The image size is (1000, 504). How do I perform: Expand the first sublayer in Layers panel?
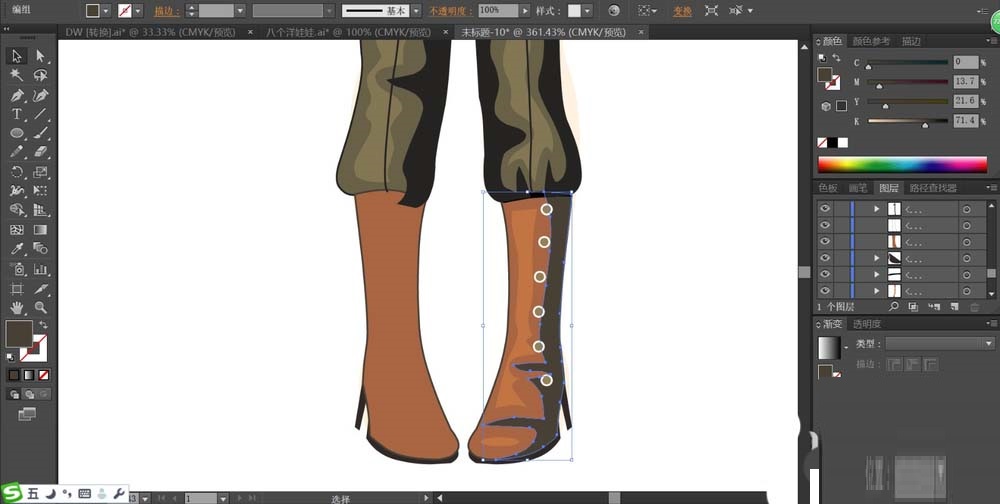(877, 209)
